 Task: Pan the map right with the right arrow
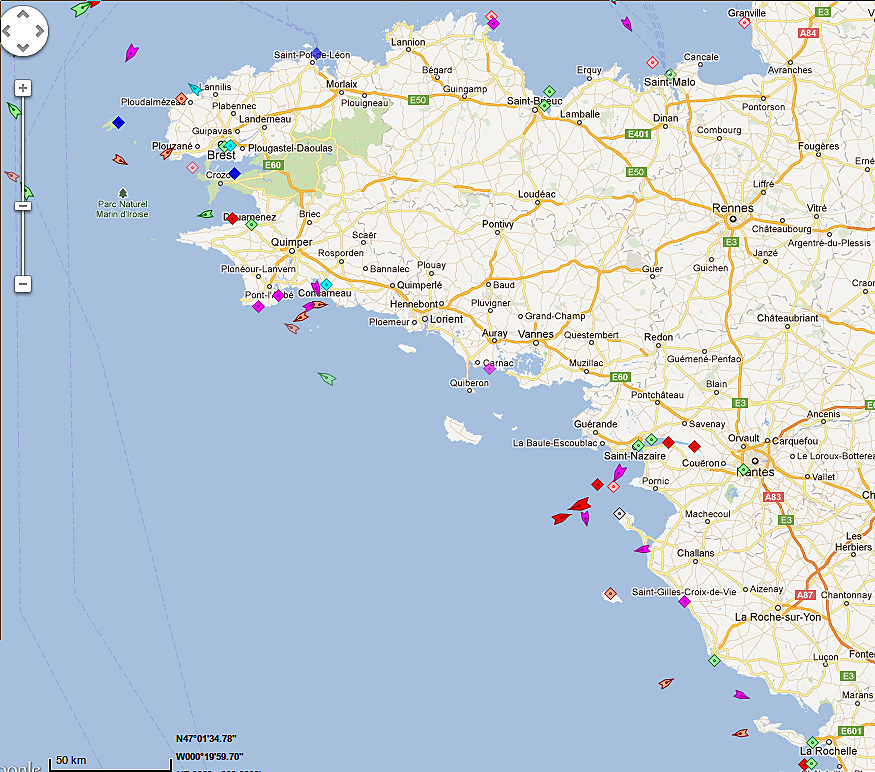39,31
